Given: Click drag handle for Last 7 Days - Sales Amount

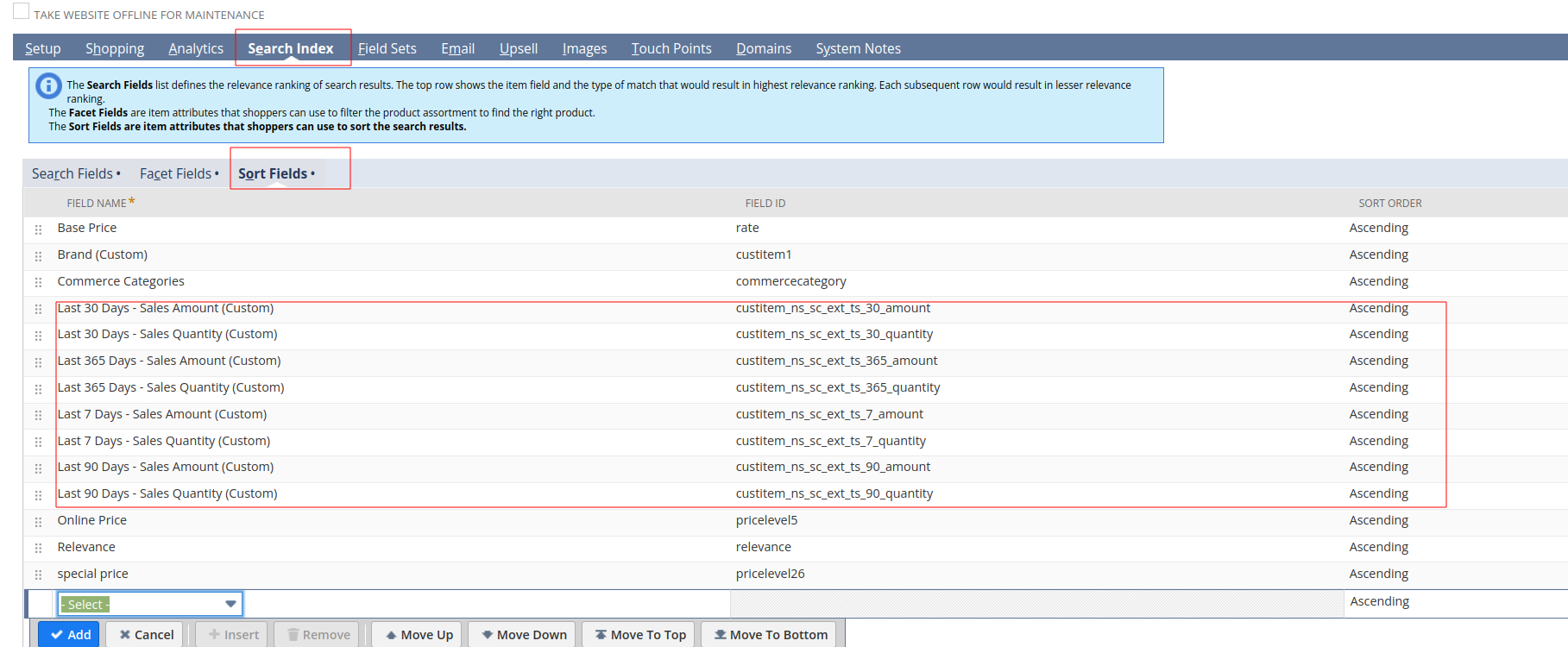Looking at the screenshot, I should [38, 415].
